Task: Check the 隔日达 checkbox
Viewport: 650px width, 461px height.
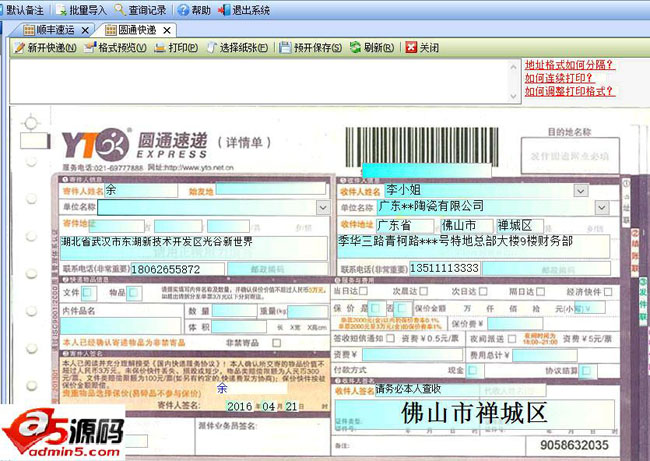Action: click(540, 291)
